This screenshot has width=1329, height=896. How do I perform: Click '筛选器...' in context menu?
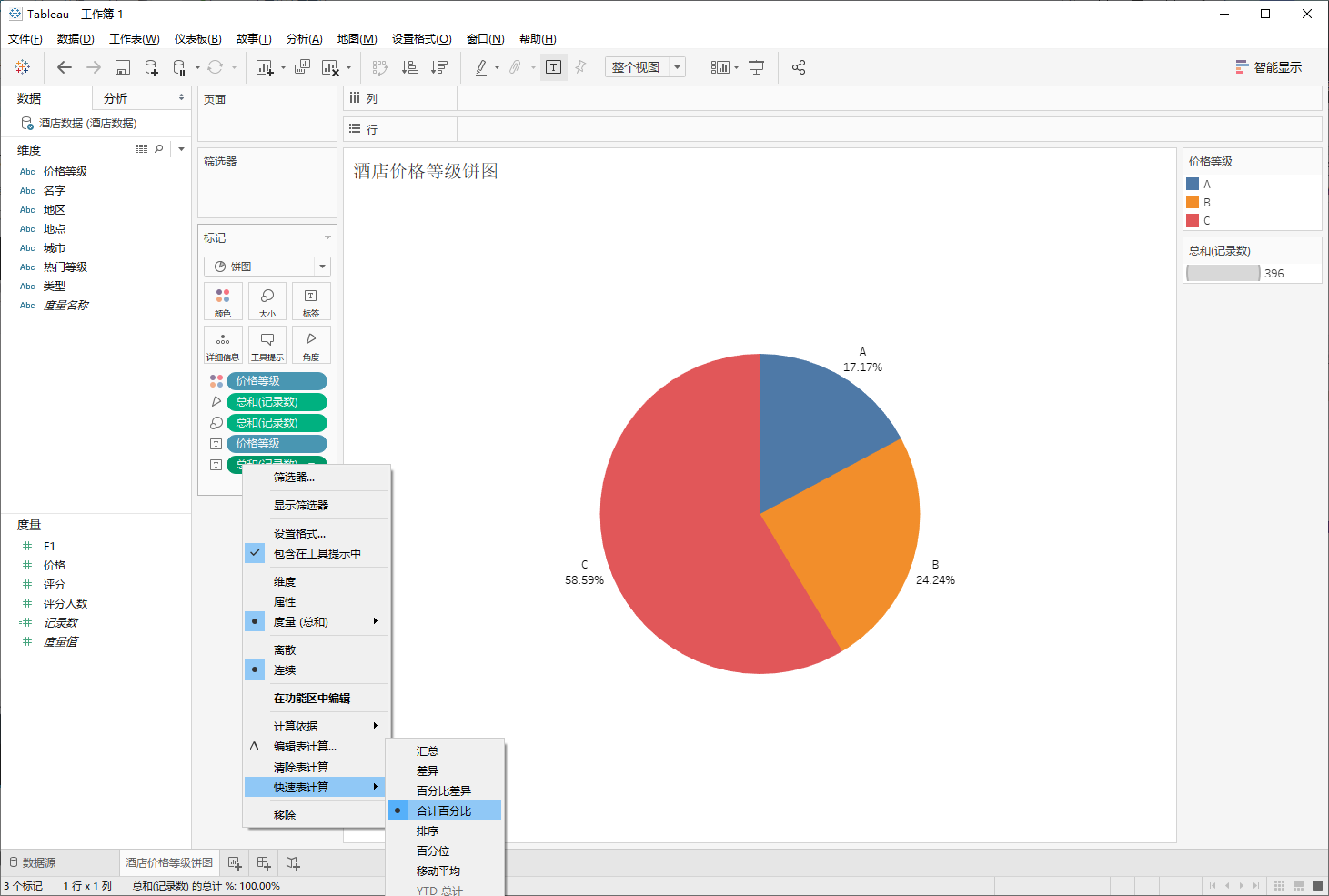[316, 477]
